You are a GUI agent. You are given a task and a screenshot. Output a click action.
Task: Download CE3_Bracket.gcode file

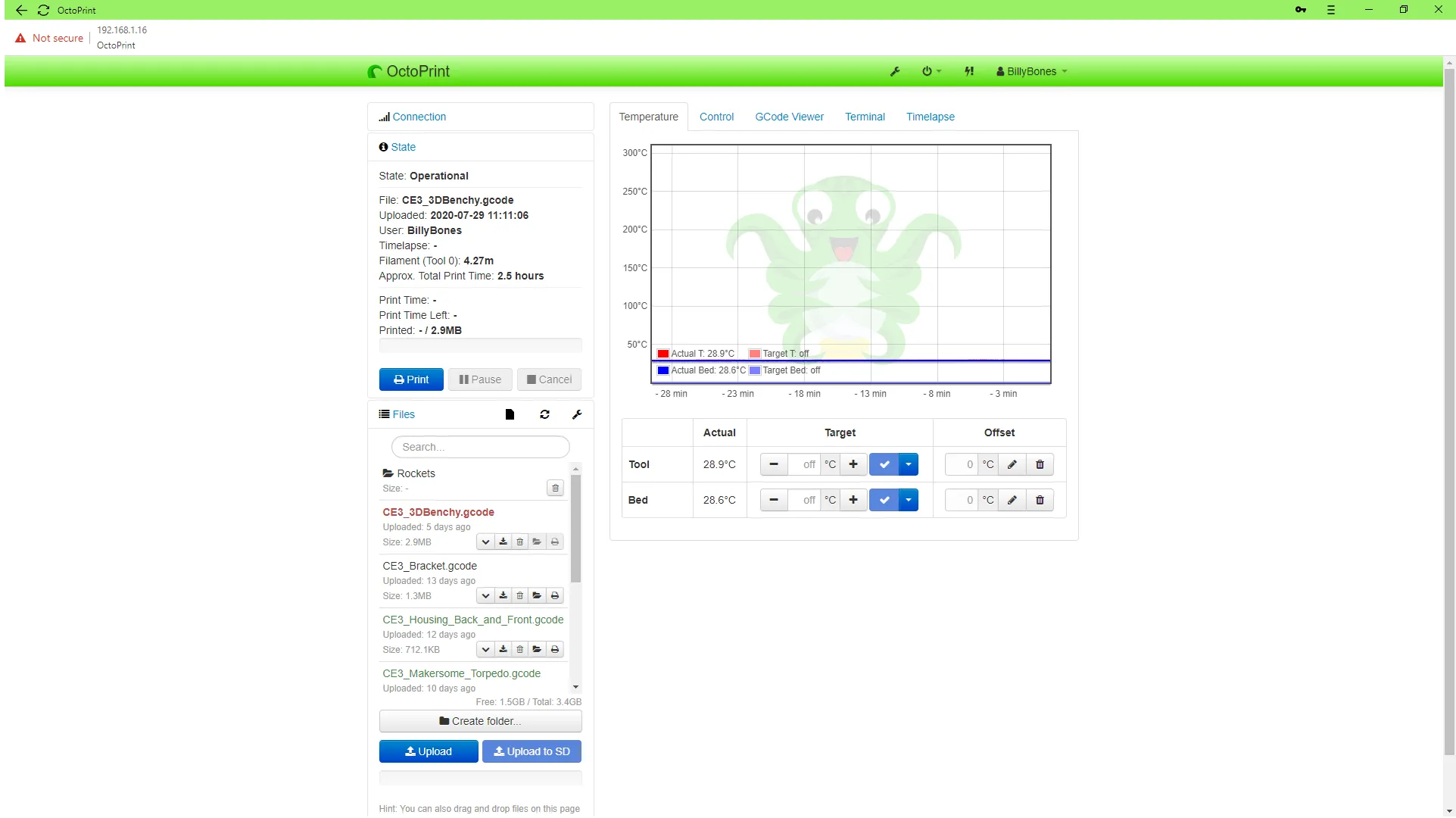pos(503,595)
